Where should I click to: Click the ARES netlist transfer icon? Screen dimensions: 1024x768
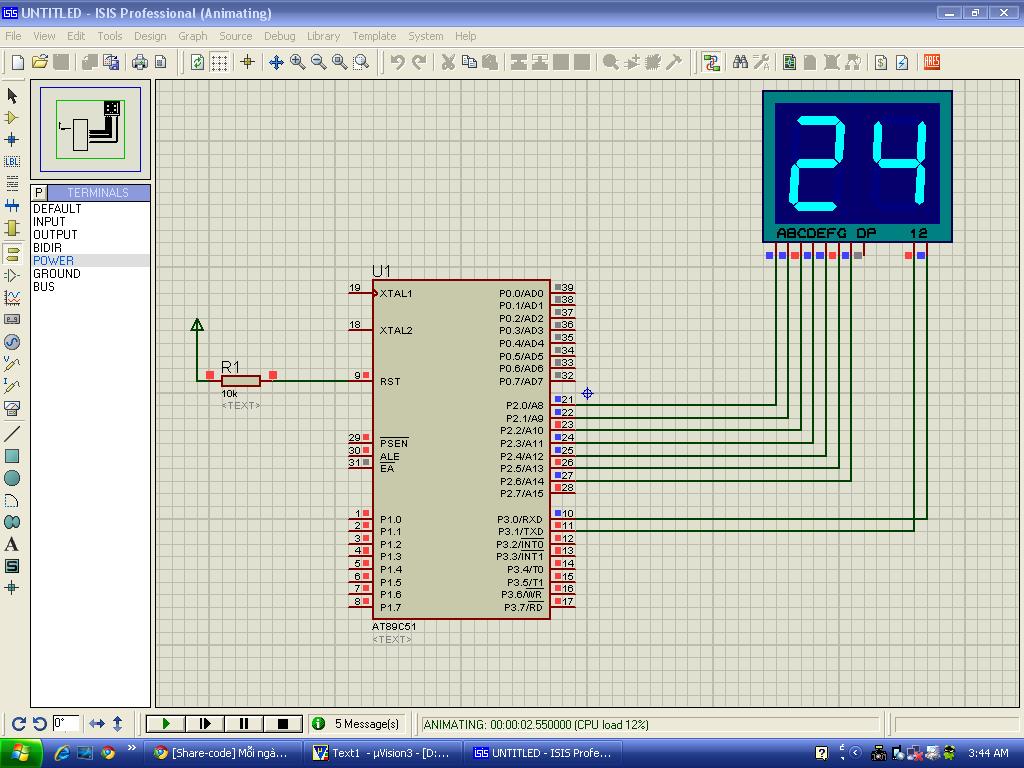(931, 62)
